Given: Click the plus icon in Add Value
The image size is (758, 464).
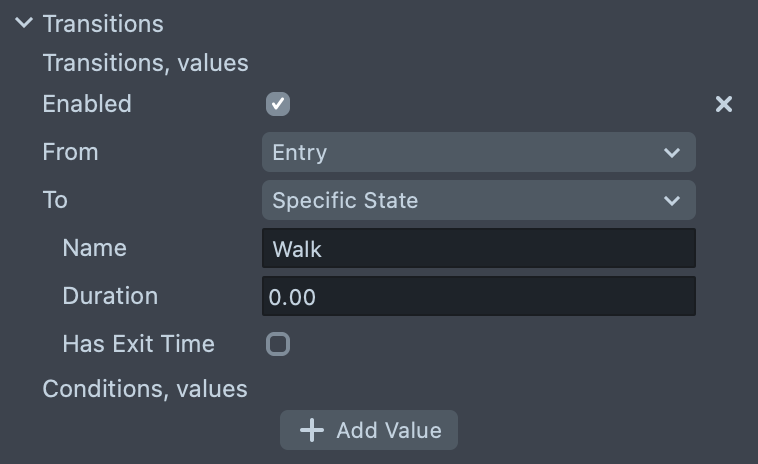Looking at the screenshot, I should point(313,430).
